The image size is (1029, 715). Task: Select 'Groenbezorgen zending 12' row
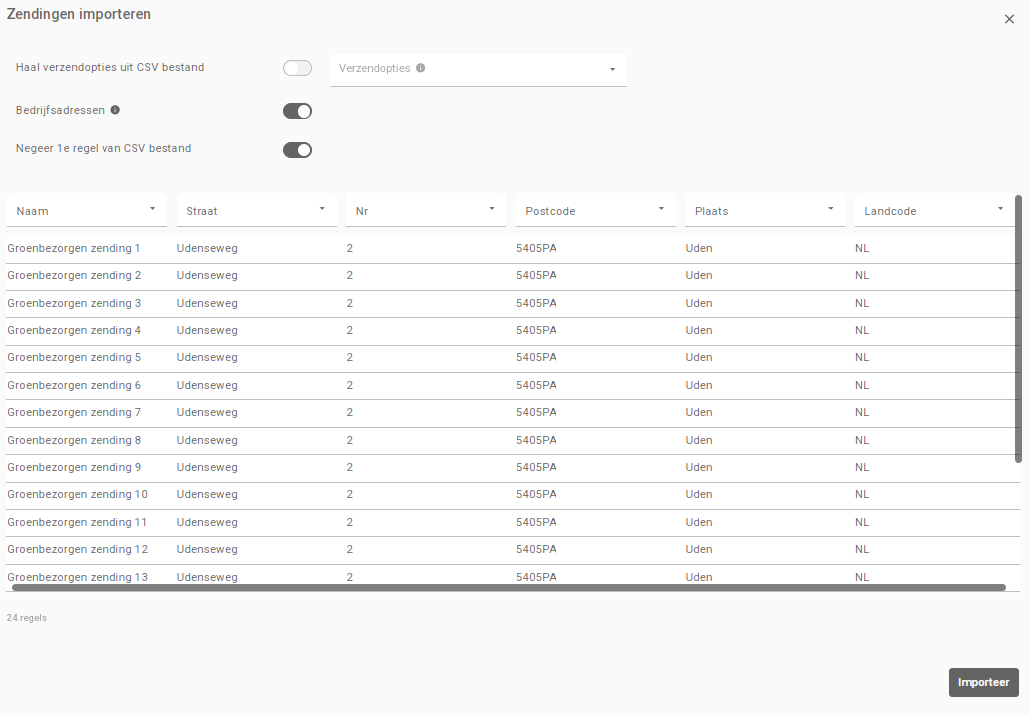click(x=77, y=549)
